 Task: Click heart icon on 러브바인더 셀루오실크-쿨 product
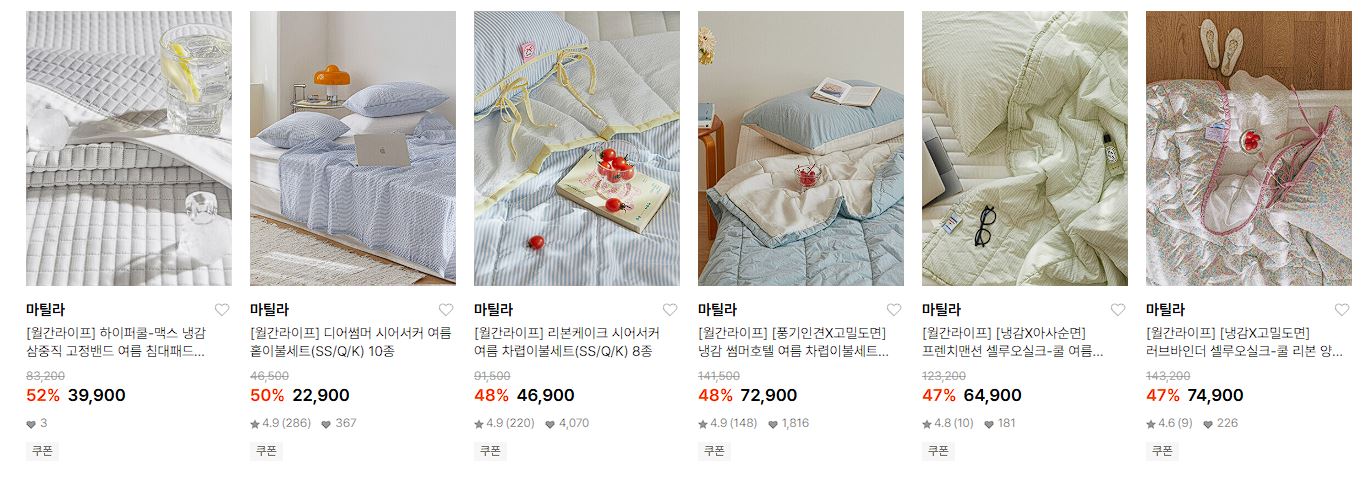1342,310
